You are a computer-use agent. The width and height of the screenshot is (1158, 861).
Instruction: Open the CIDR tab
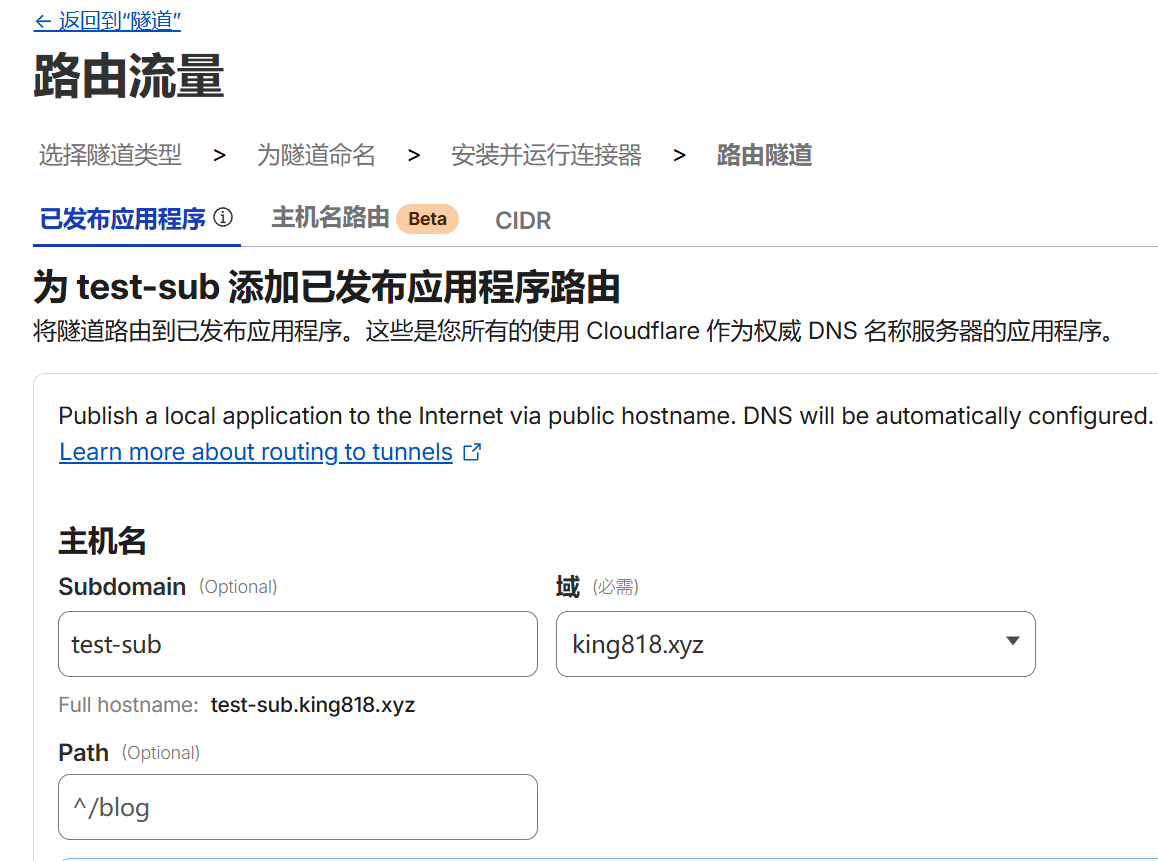[523, 220]
